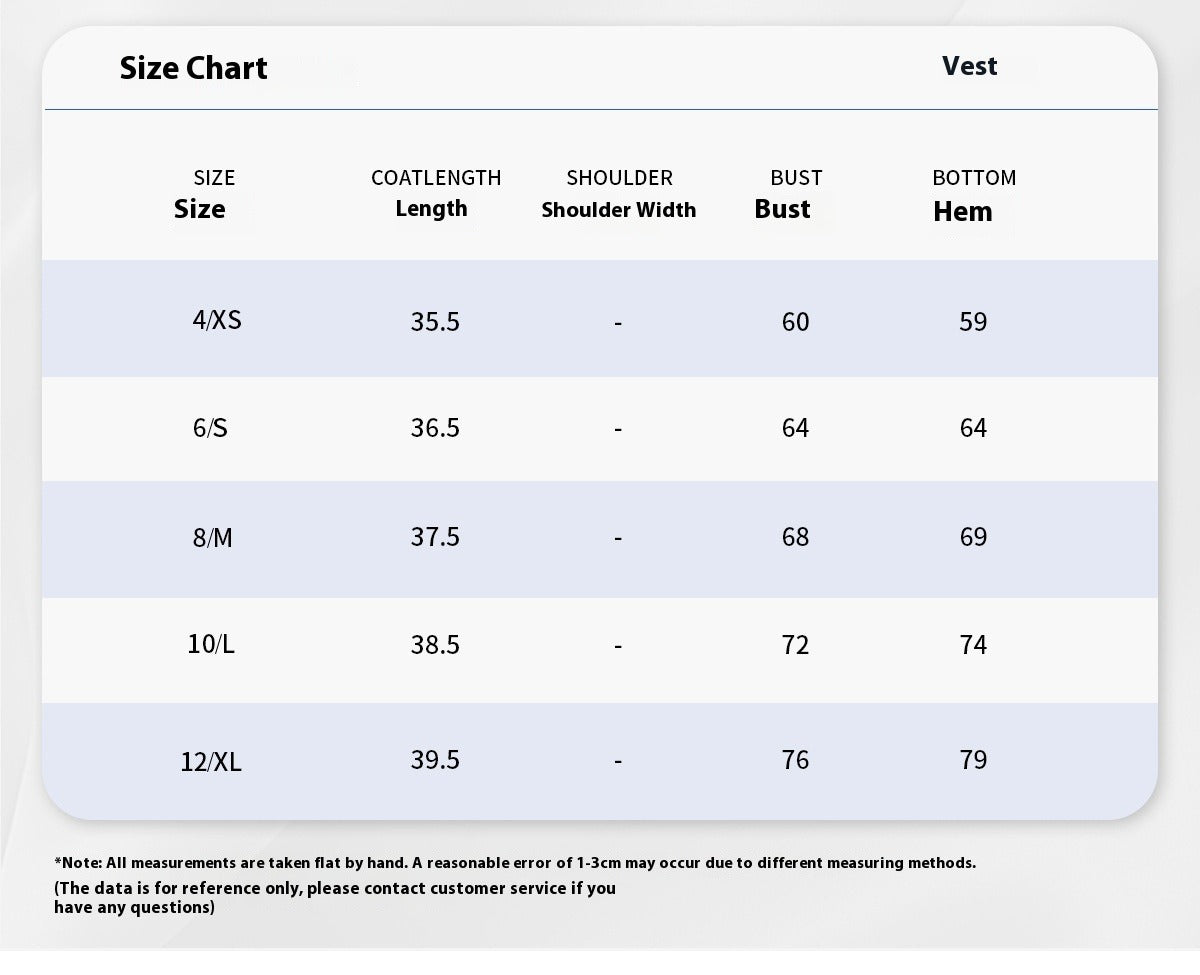Click the 35.5 length value
The image size is (1200, 975).
435,322
